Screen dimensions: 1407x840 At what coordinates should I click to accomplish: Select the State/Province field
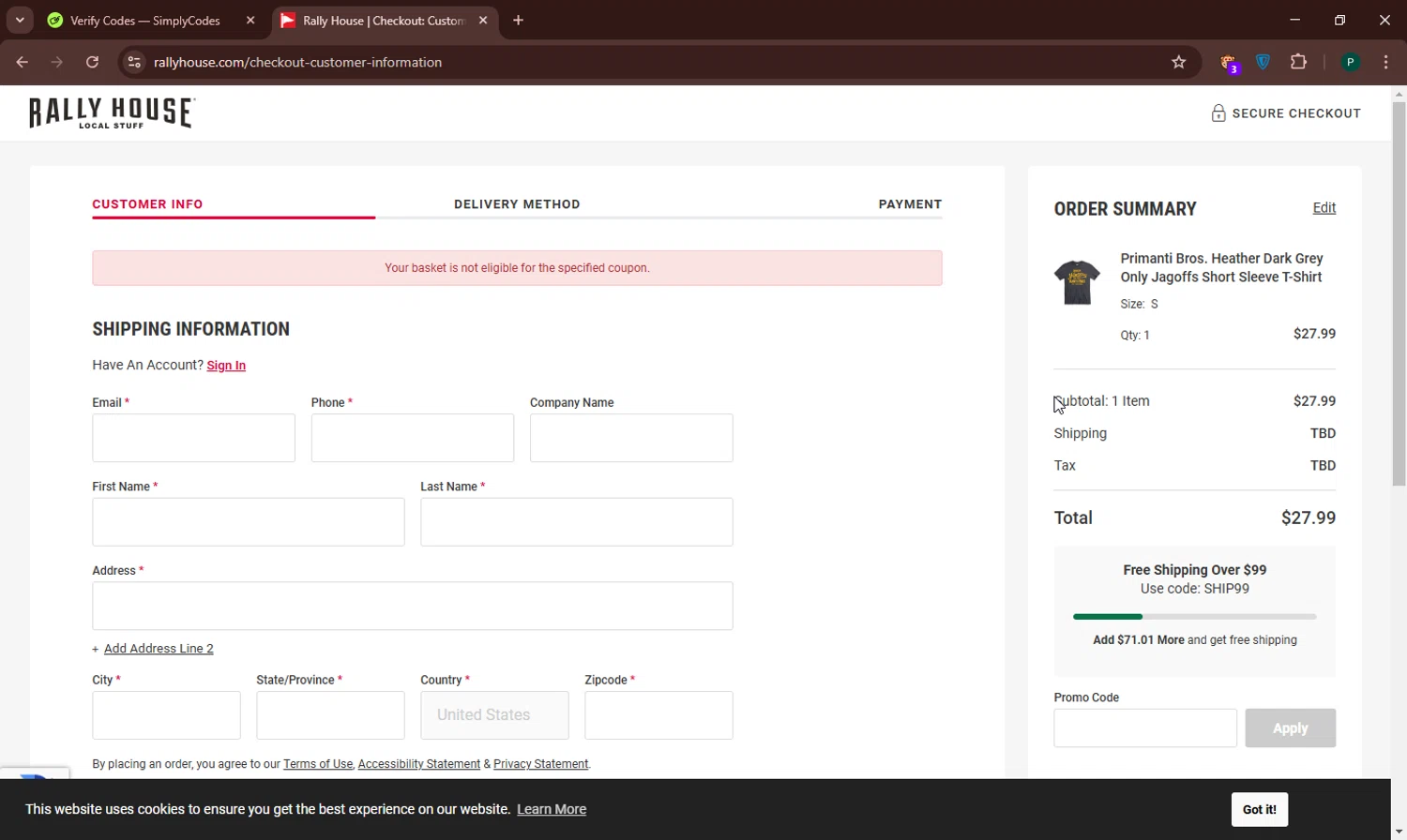tap(330, 715)
